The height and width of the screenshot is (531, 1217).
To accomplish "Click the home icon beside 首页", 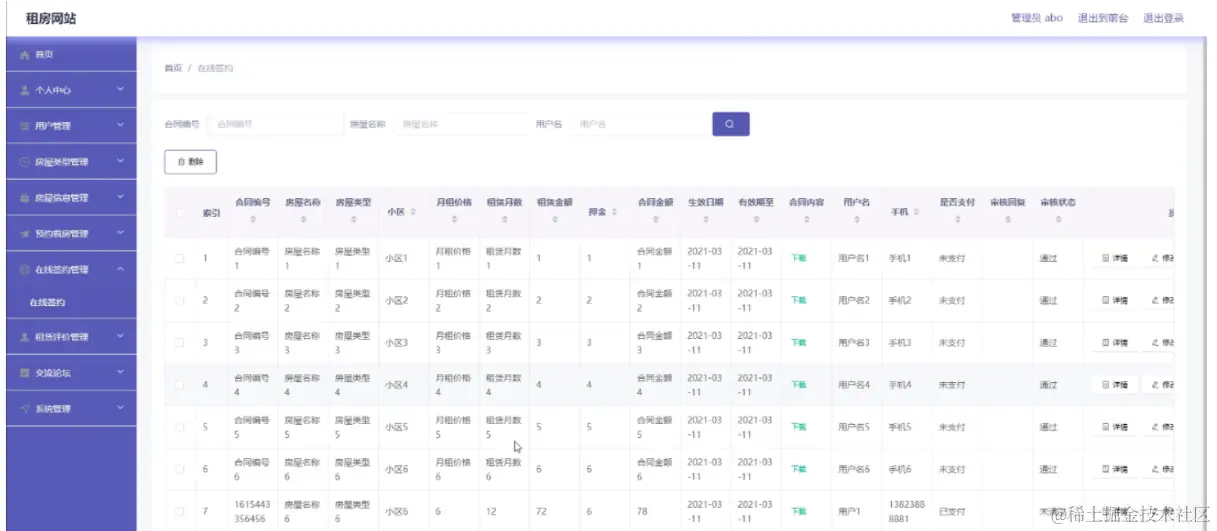I will pyautogui.click(x=24, y=54).
